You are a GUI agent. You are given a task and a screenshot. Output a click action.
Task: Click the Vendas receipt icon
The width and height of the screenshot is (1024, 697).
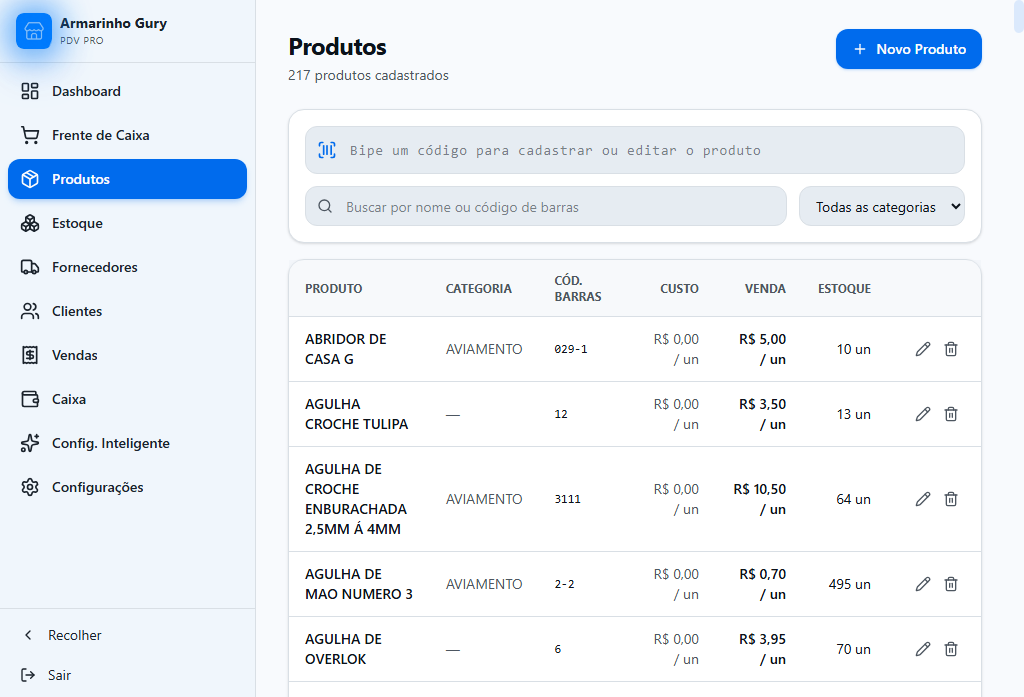tap(30, 355)
